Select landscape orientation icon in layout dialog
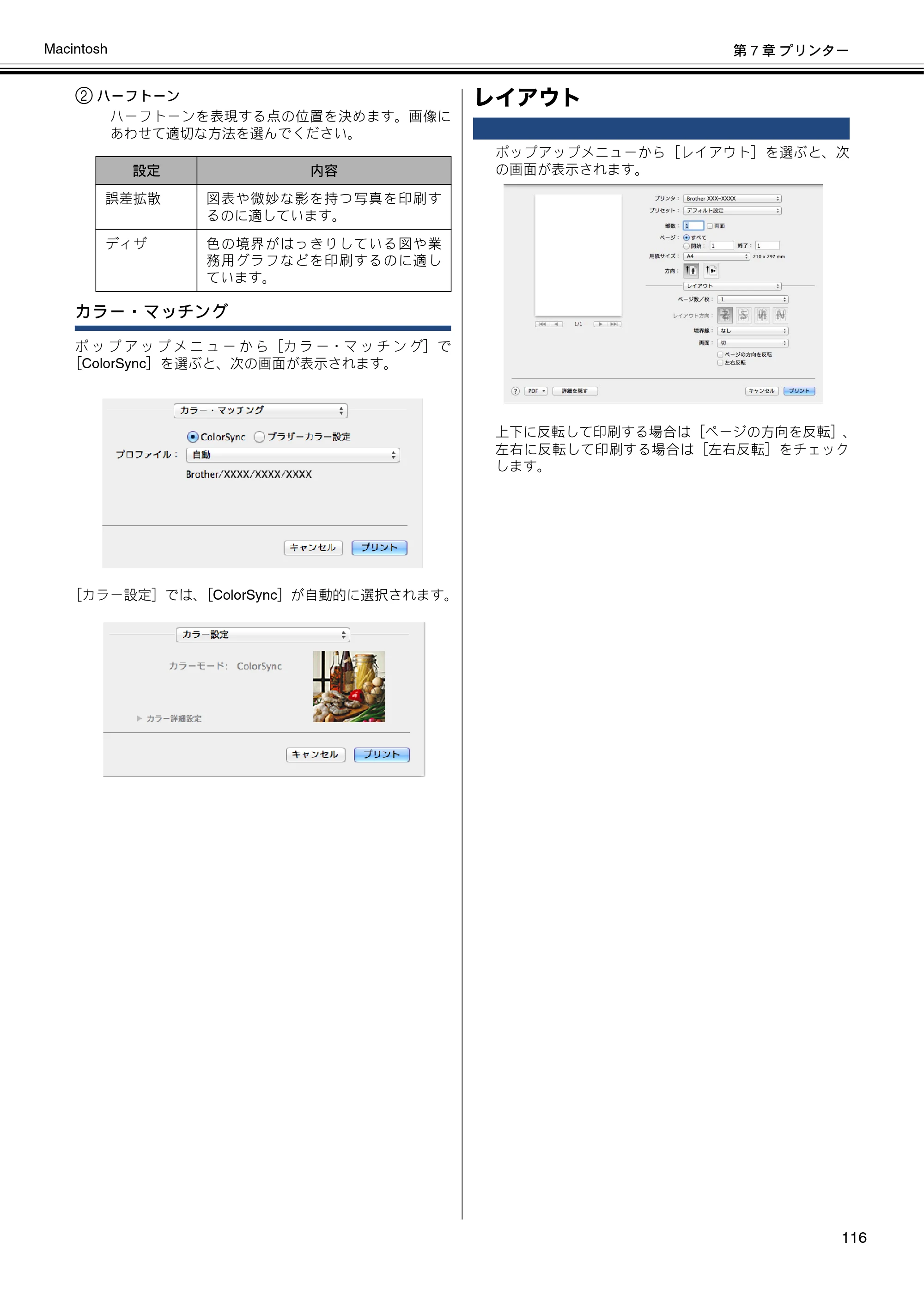 [711, 271]
